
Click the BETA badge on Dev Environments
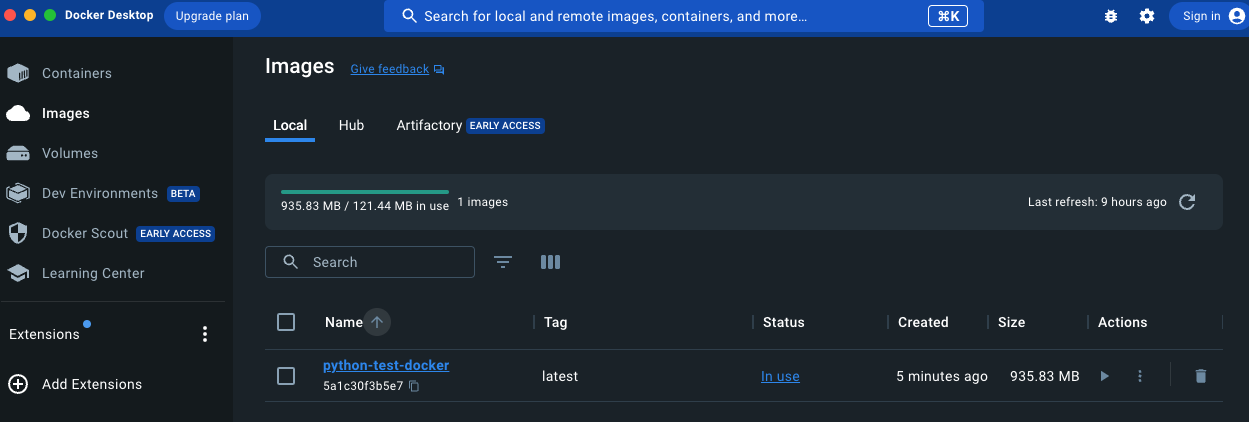click(183, 193)
